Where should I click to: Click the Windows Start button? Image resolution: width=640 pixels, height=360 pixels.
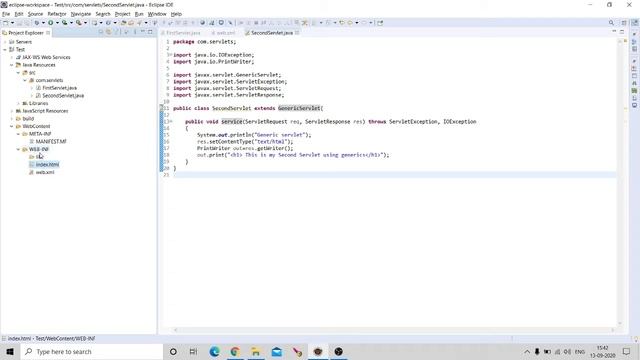pyautogui.click(x=10, y=351)
